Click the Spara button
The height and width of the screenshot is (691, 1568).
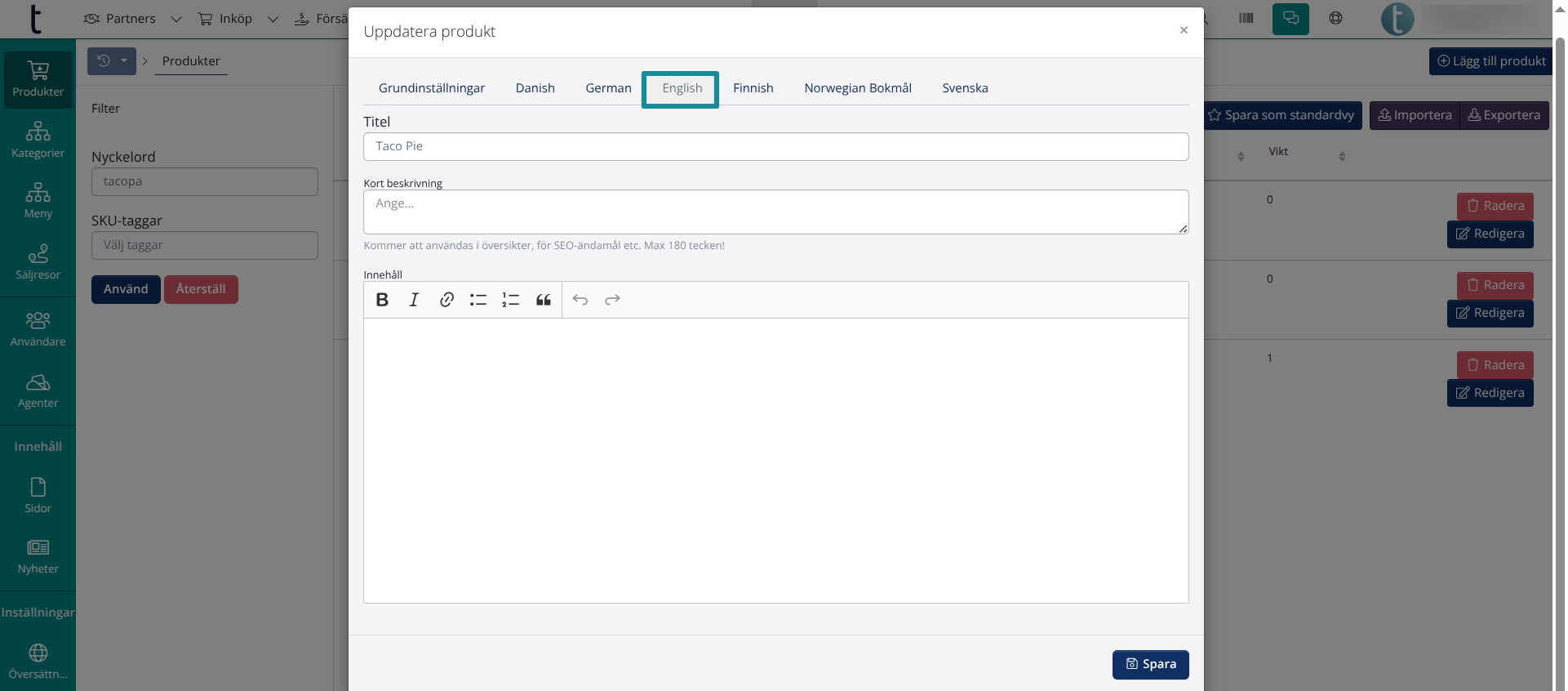pos(1150,664)
